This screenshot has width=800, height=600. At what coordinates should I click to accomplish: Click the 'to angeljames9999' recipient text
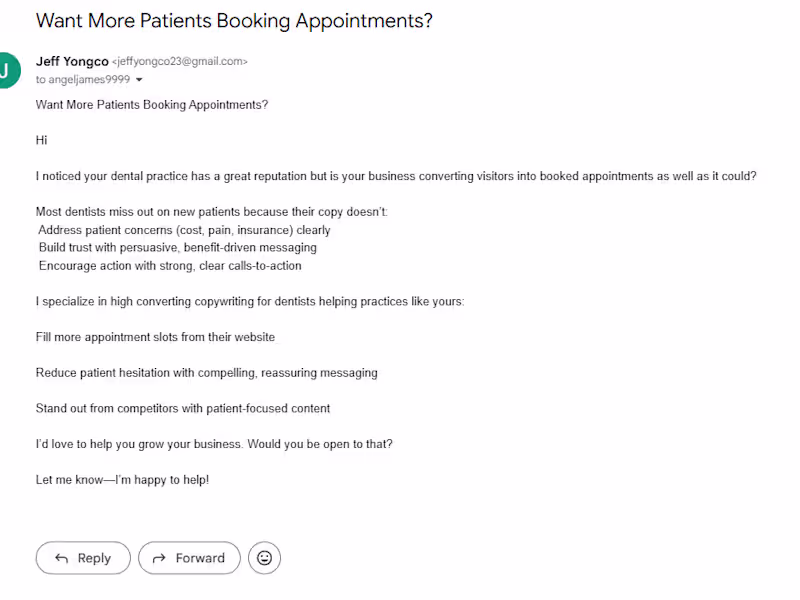(x=83, y=80)
